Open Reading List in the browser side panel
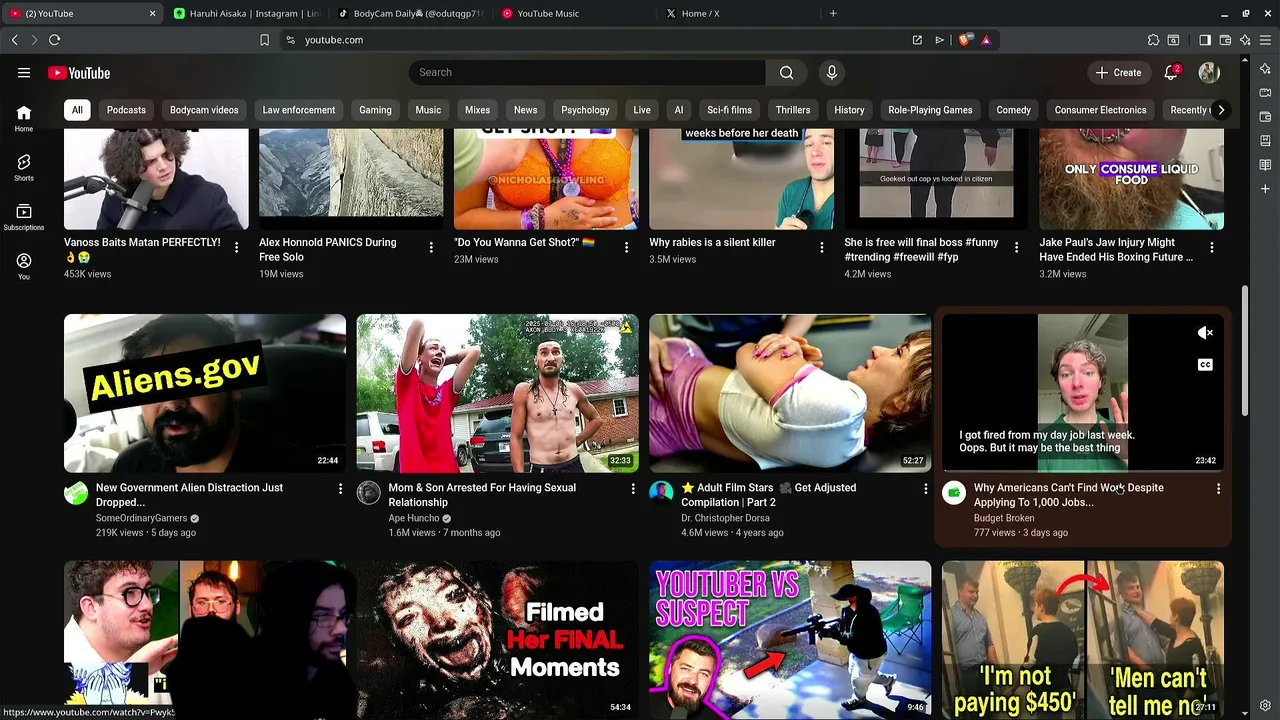 point(1265,165)
